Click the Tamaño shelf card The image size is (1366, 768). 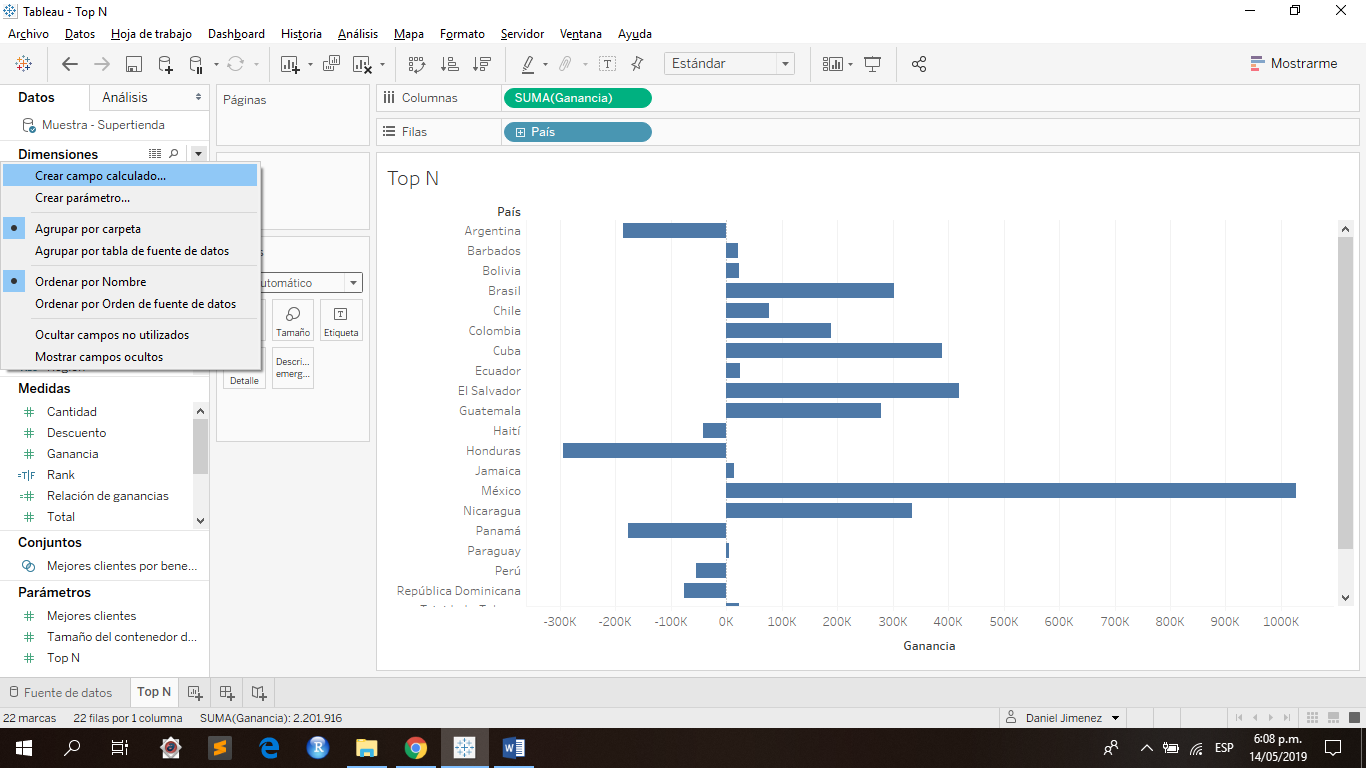pos(292,319)
